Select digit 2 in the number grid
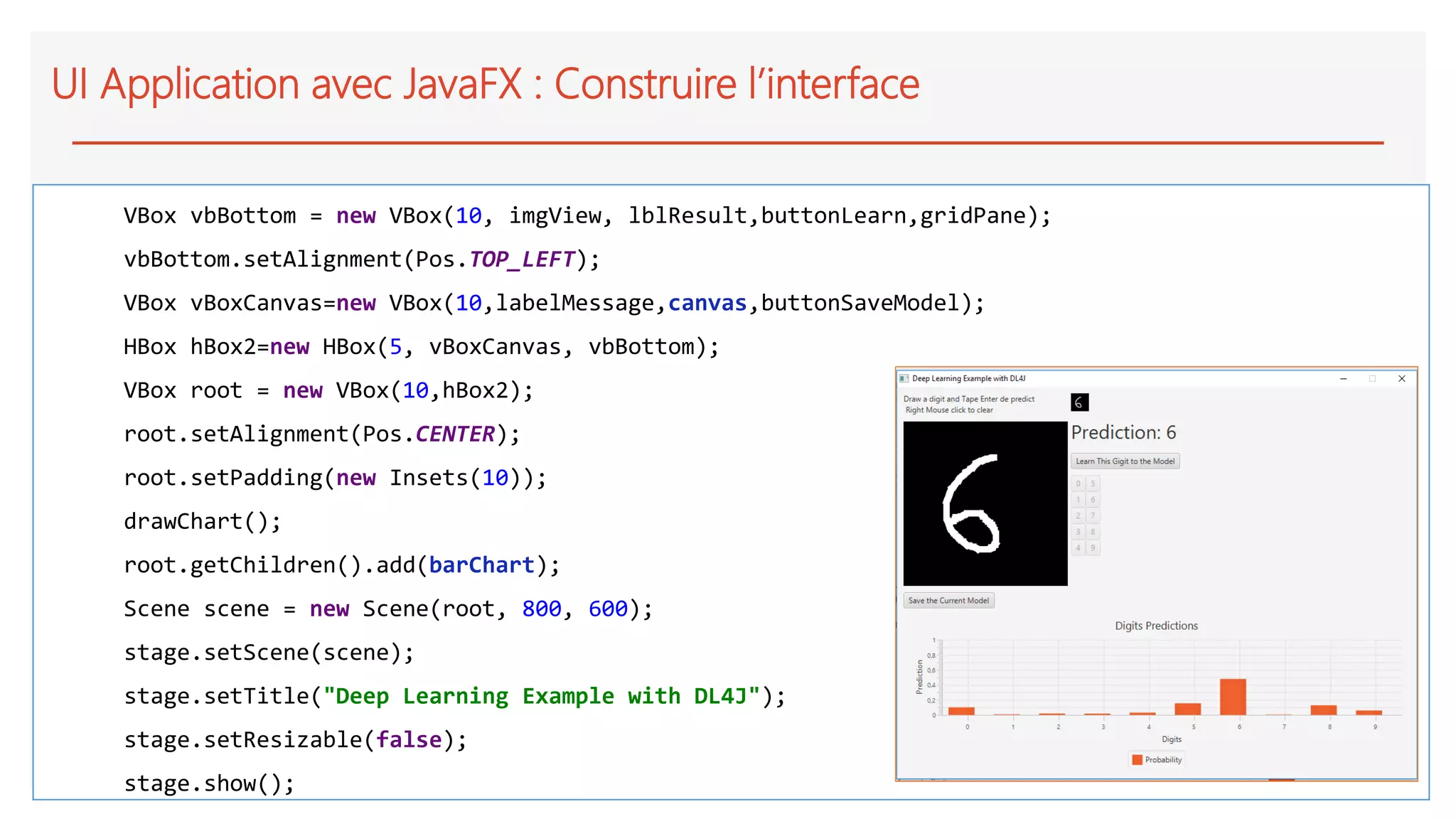This screenshot has width=1456, height=819. [x=1078, y=515]
